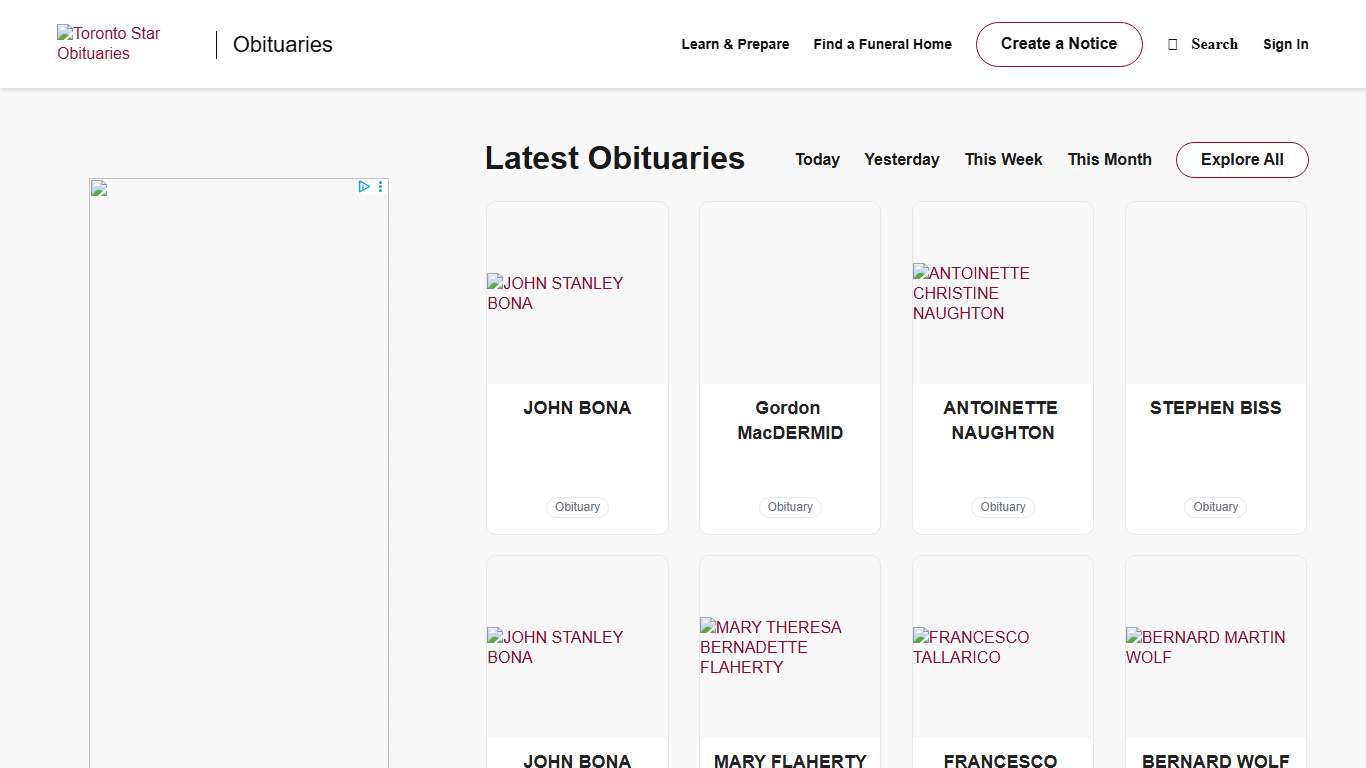Open Bernard Martin Wolf photo thumbnail

[1215, 647]
